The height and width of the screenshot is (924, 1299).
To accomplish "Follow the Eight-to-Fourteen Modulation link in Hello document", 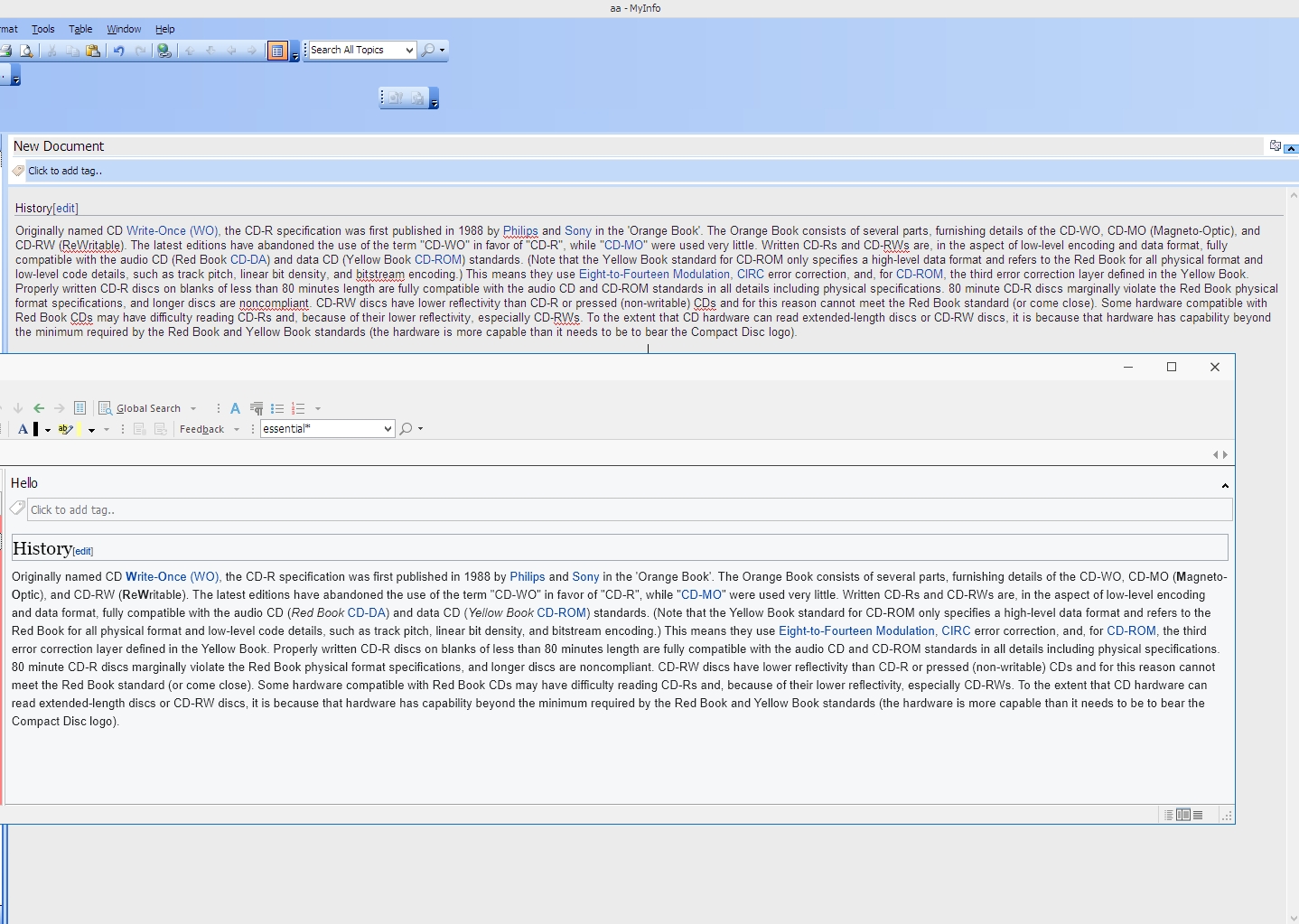I will pyautogui.click(x=855, y=630).
